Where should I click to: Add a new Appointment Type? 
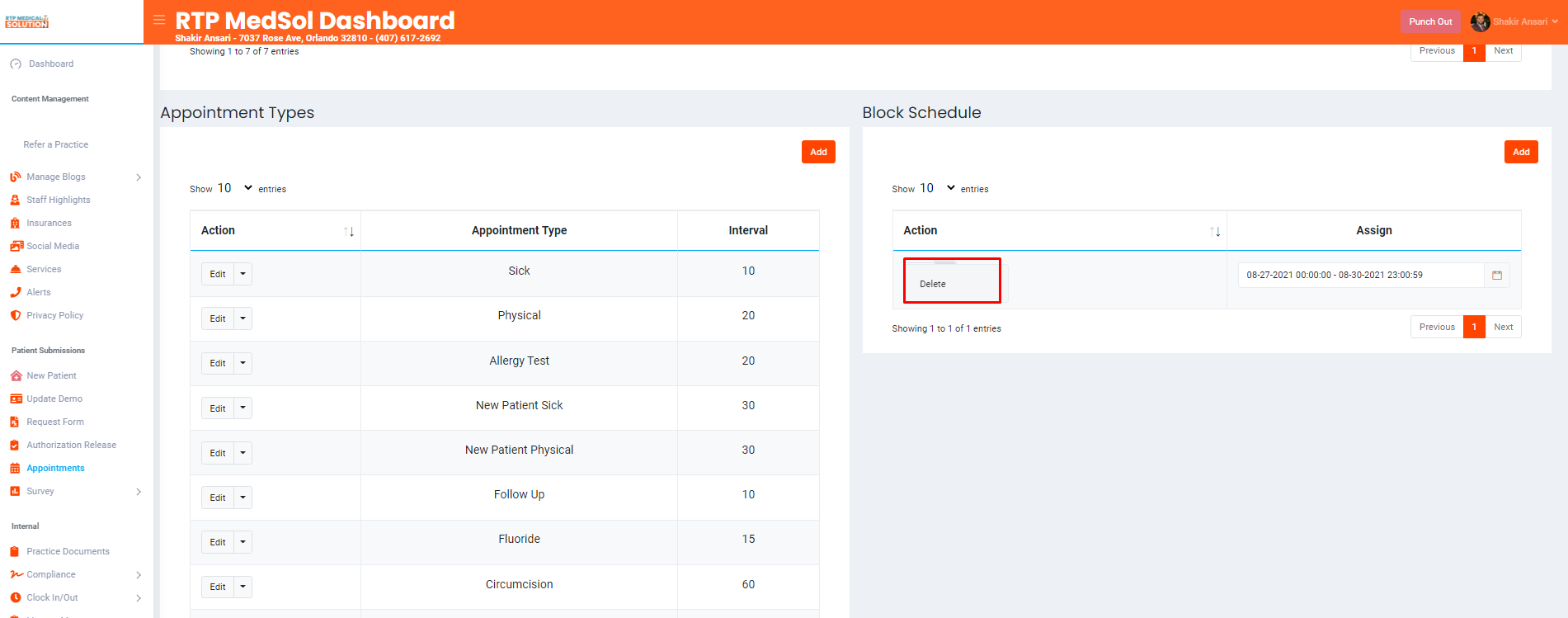coord(818,152)
